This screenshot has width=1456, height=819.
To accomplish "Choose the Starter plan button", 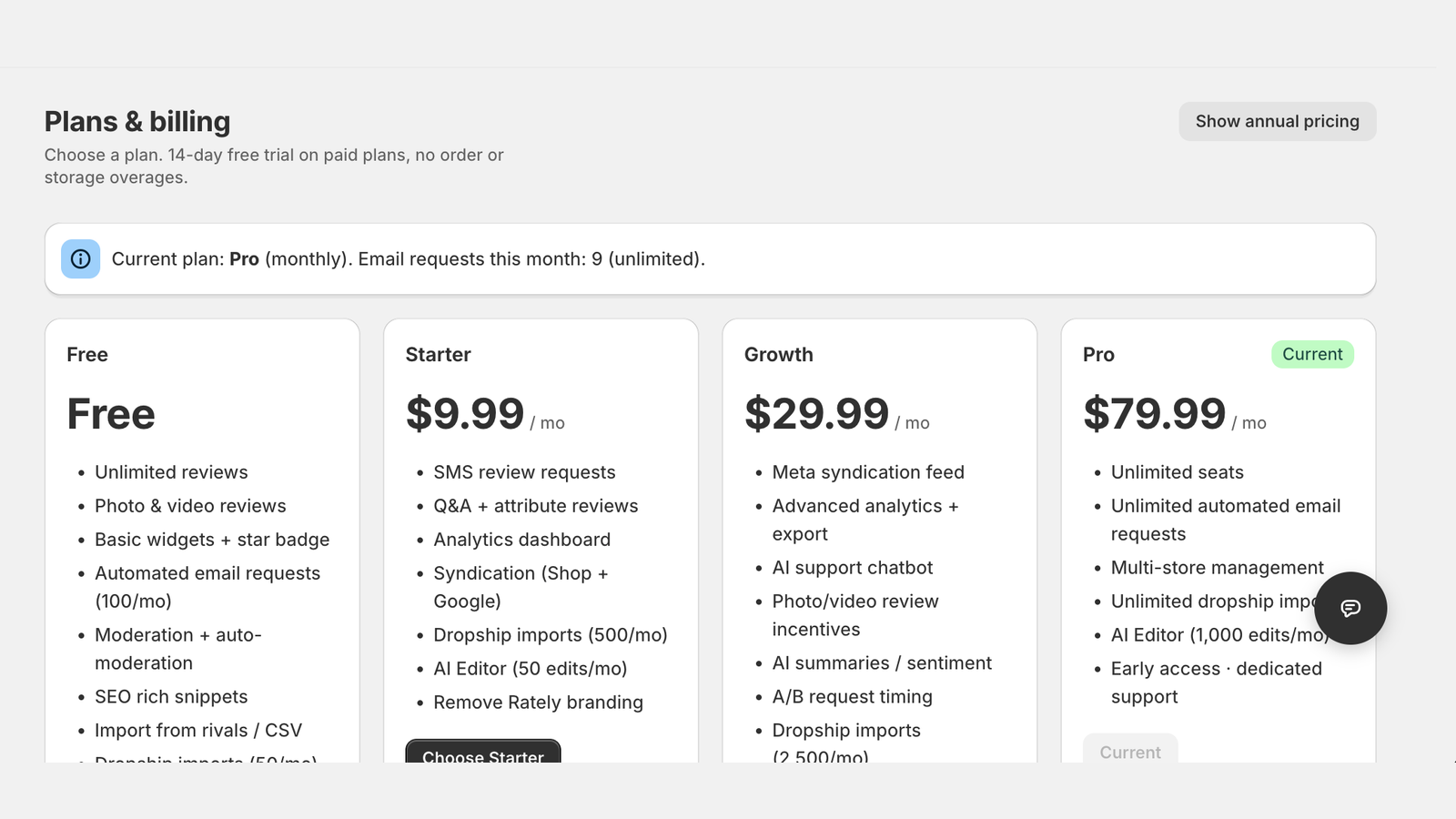I will pos(483,752).
